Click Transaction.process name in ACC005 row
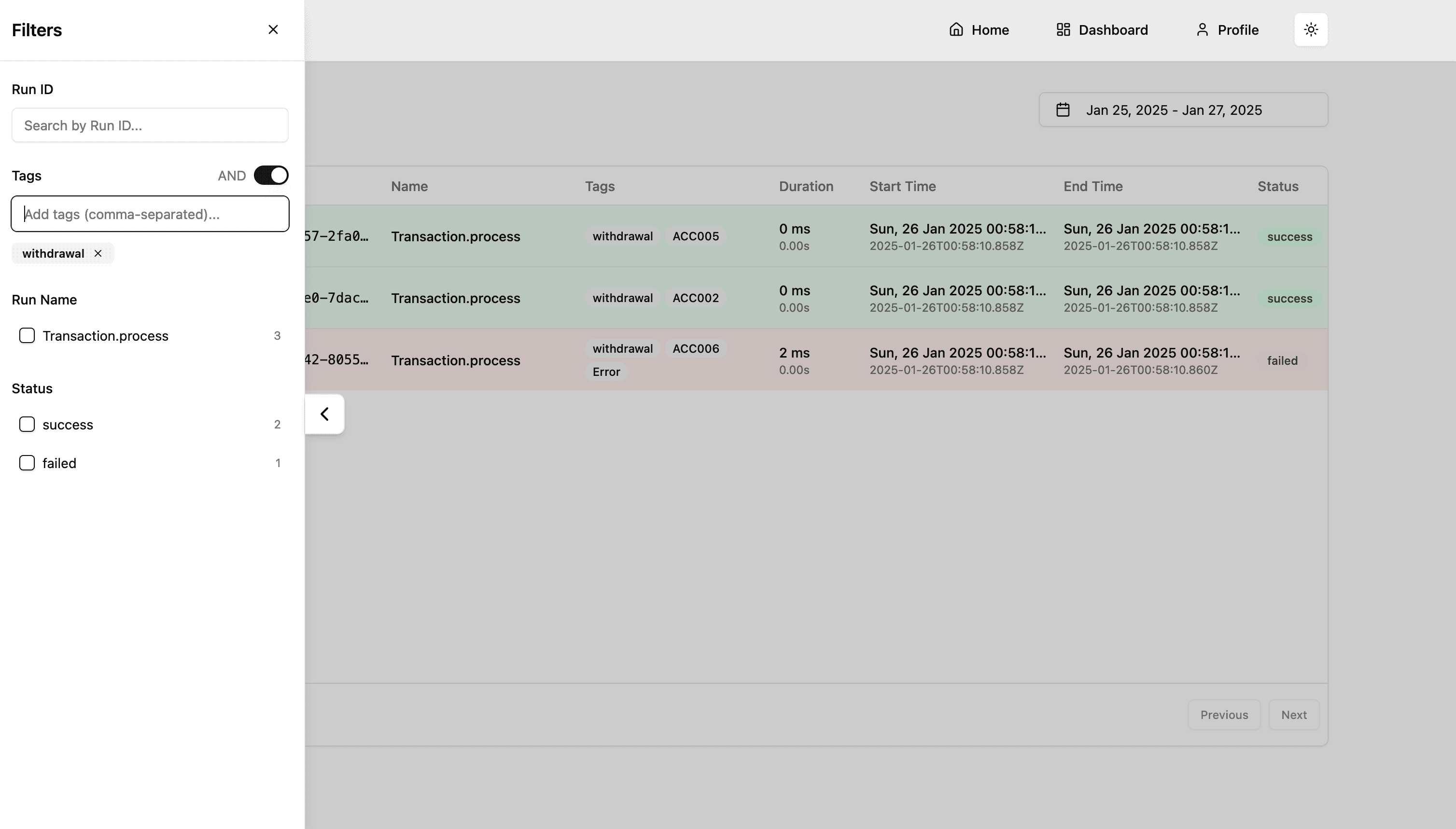Viewport: 1456px width, 829px height. click(455, 236)
